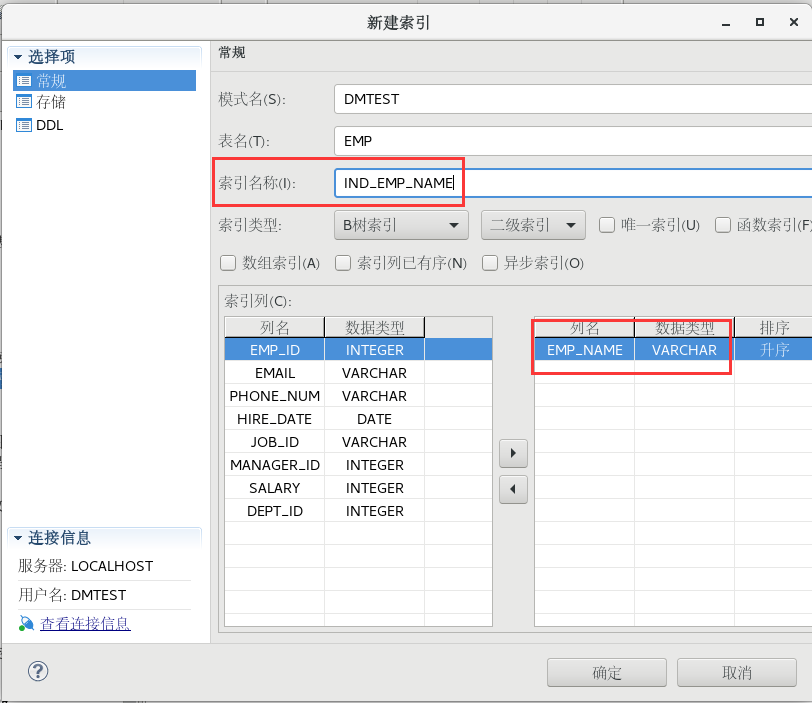Click the VARCHAR type of EMP_NAME
Image resolution: width=812 pixels, height=703 pixels.
(x=684, y=350)
